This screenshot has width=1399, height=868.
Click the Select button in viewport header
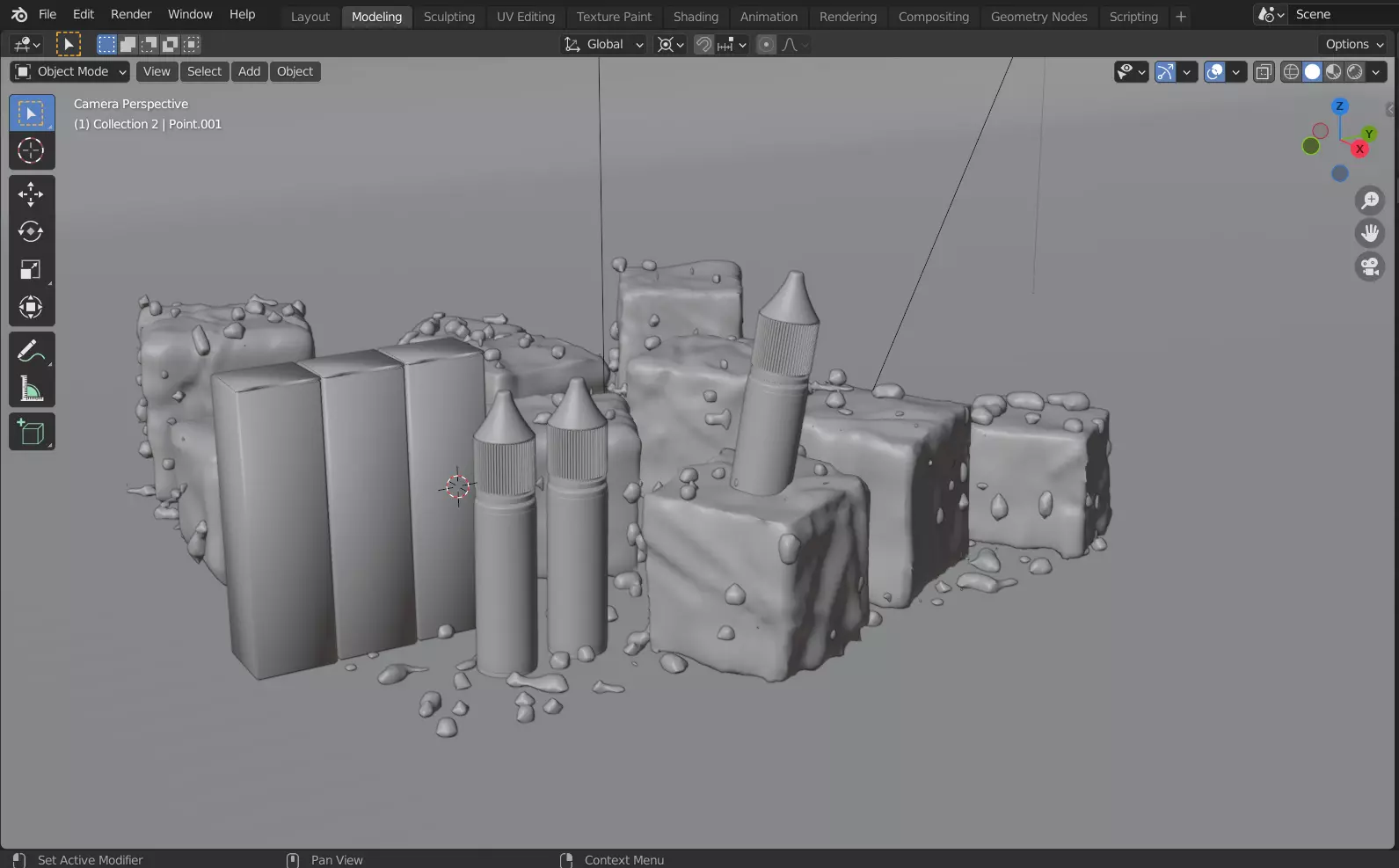coord(204,71)
